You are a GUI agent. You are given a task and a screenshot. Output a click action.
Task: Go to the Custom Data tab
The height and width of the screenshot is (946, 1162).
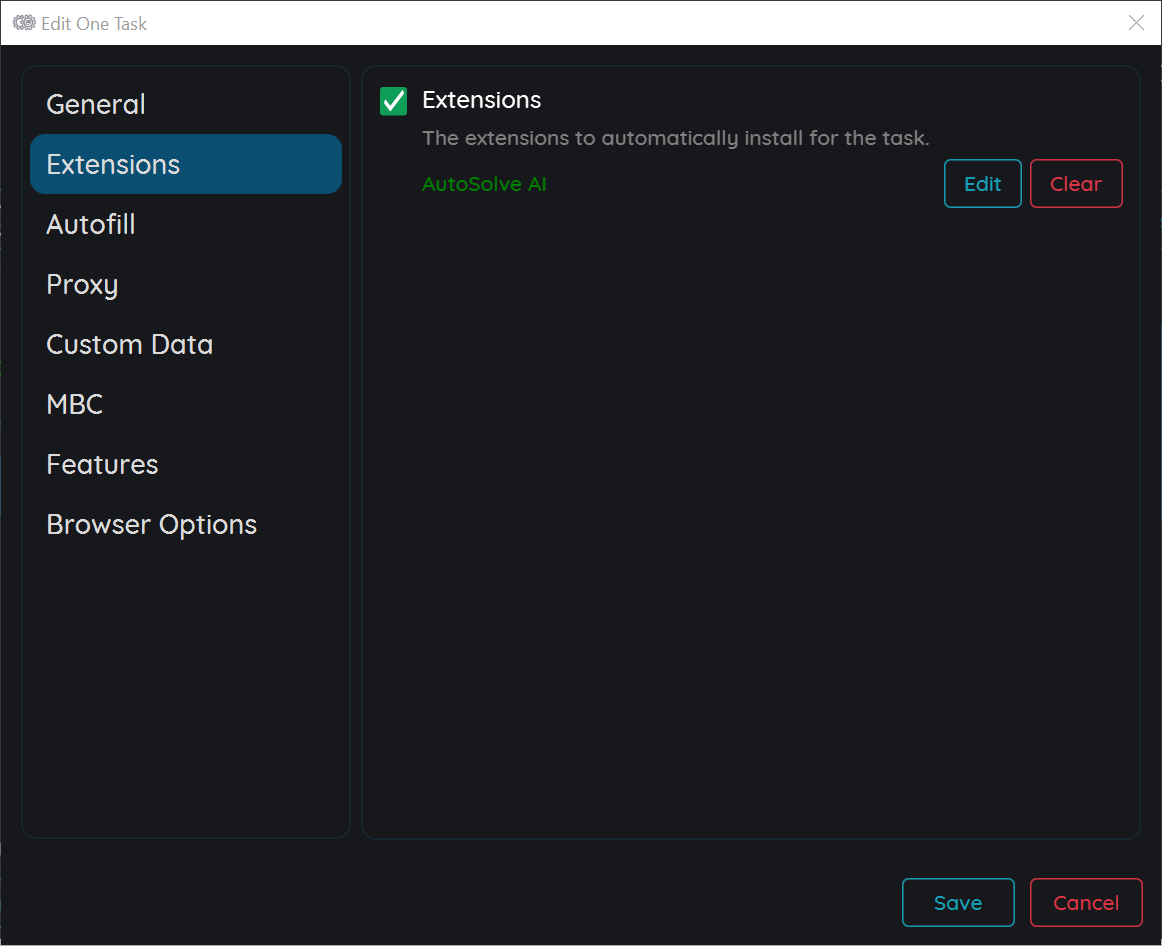[x=130, y=344]
